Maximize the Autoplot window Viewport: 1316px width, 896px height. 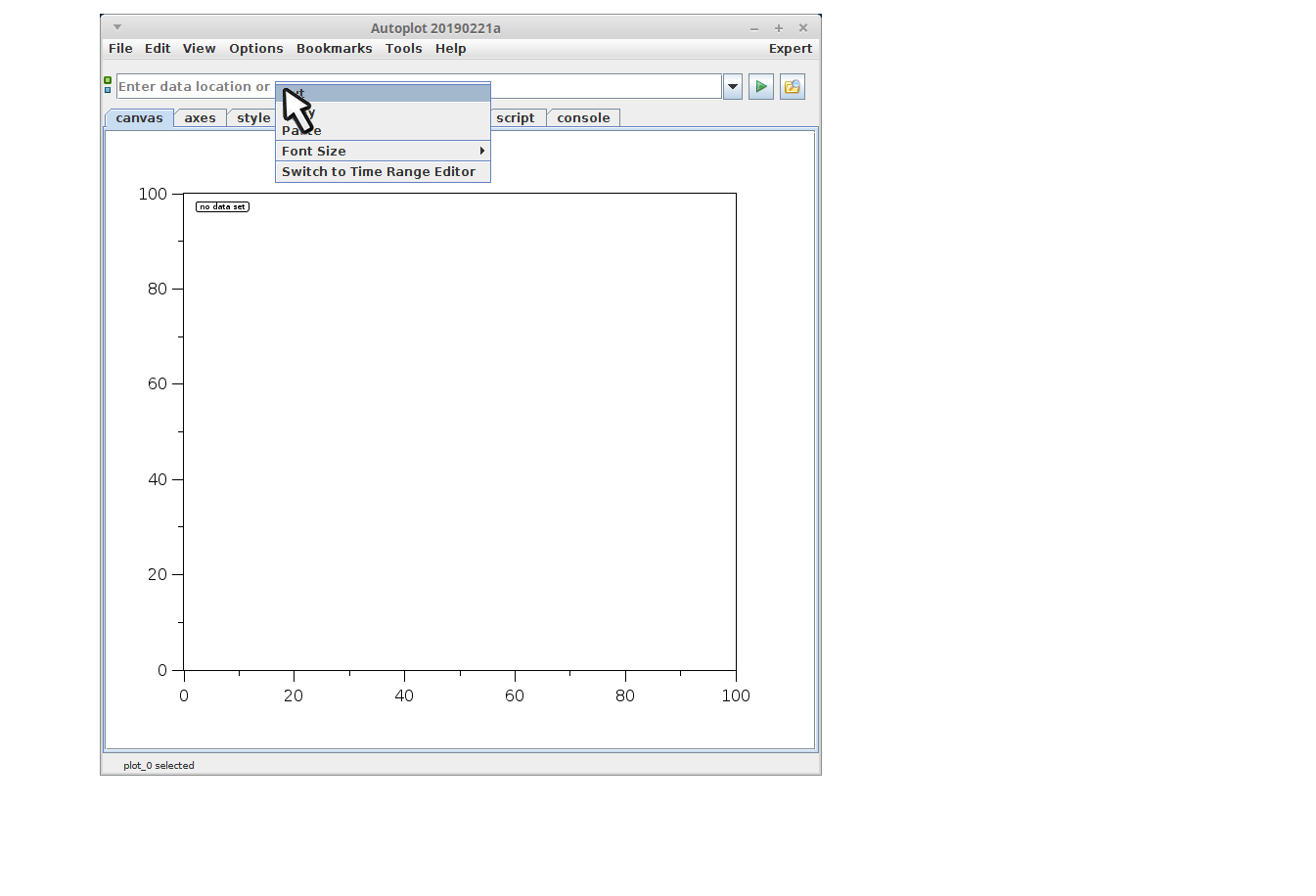(779, 28)
